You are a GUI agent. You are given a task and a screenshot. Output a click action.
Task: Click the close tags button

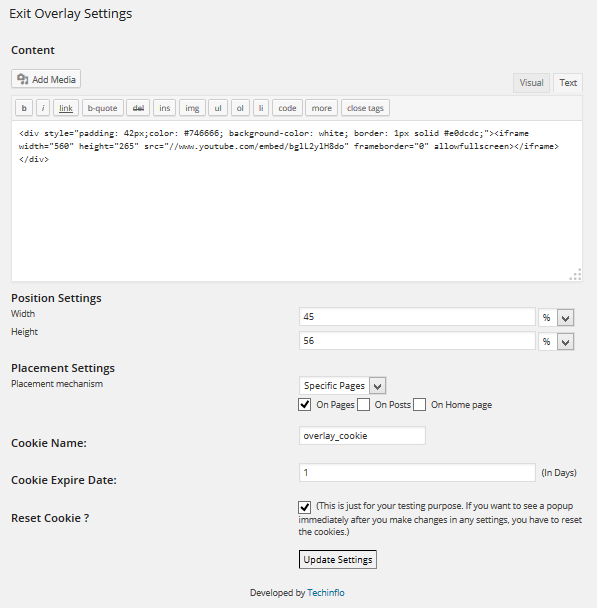pyautogui.click(x=365, y=108)
